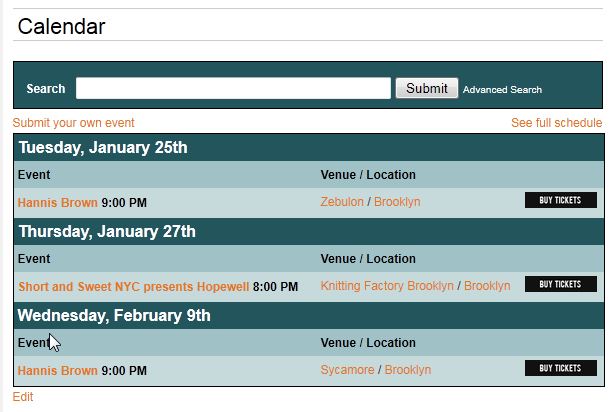The image size is (612, 412).
Task: Buy tickets for the January 25th show
Action: tap(560, 200)
